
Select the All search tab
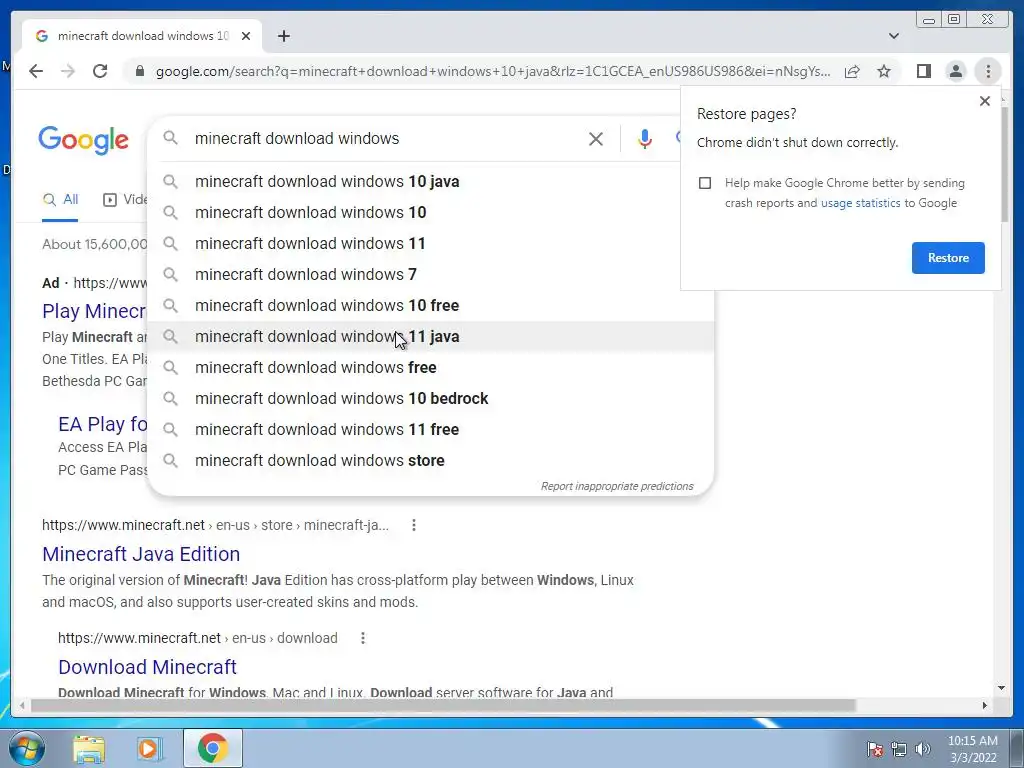61,200
